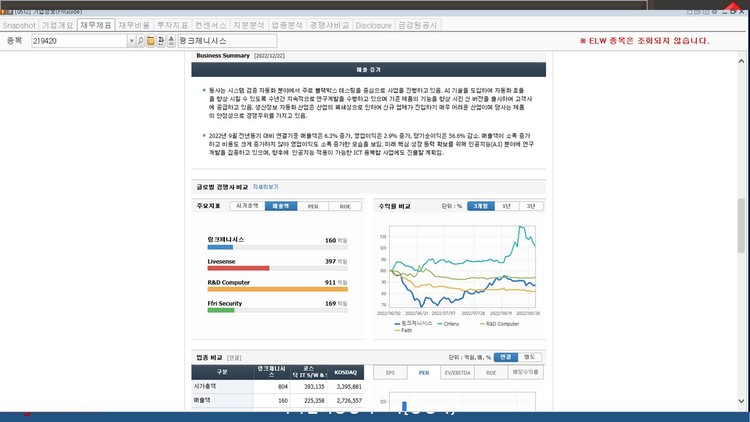The image size is (750, 422).
Task: Open the 컨센서스 tab
Action: click(210, 25)
